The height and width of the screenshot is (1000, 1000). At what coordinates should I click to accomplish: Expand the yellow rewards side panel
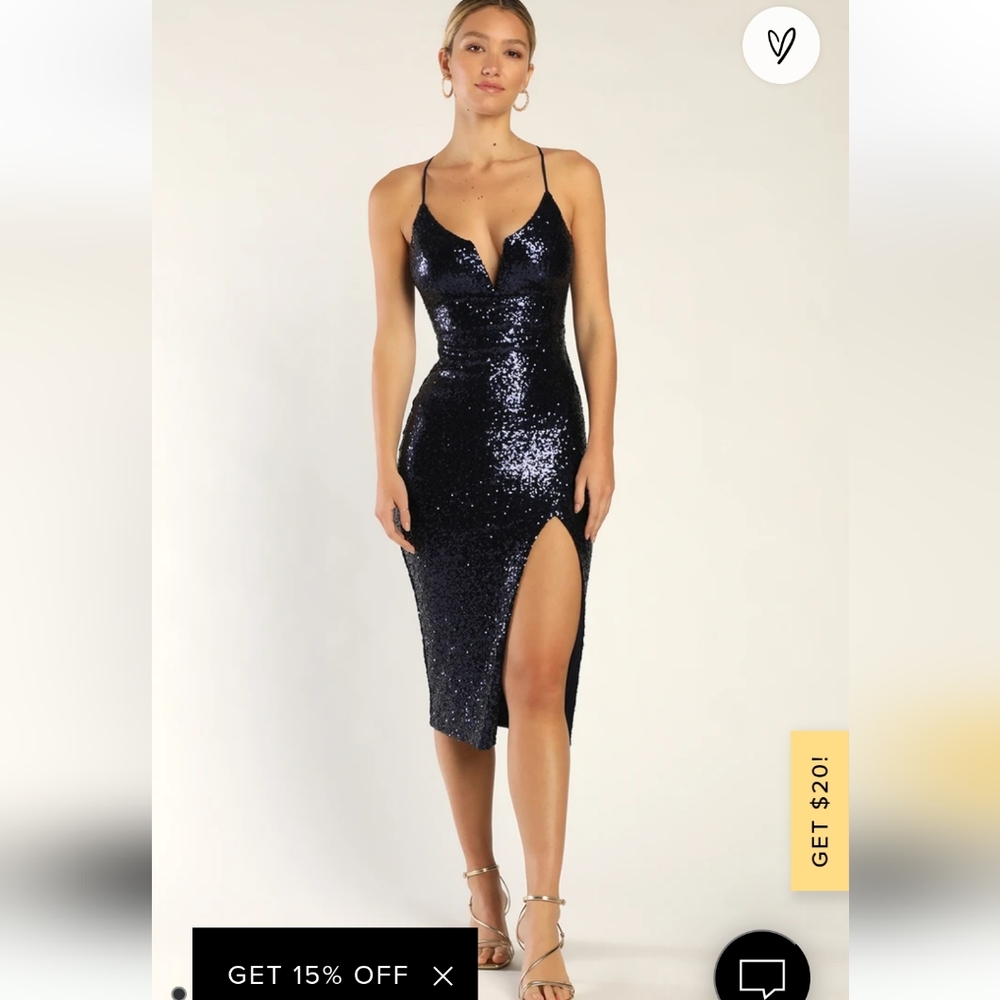(x=820, y=811)
